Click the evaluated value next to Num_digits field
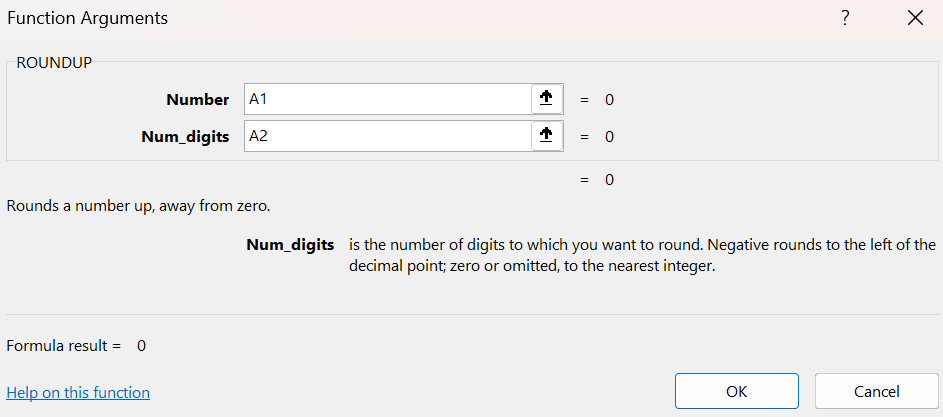The image size is (943, 417). click(x=609, y=137)
